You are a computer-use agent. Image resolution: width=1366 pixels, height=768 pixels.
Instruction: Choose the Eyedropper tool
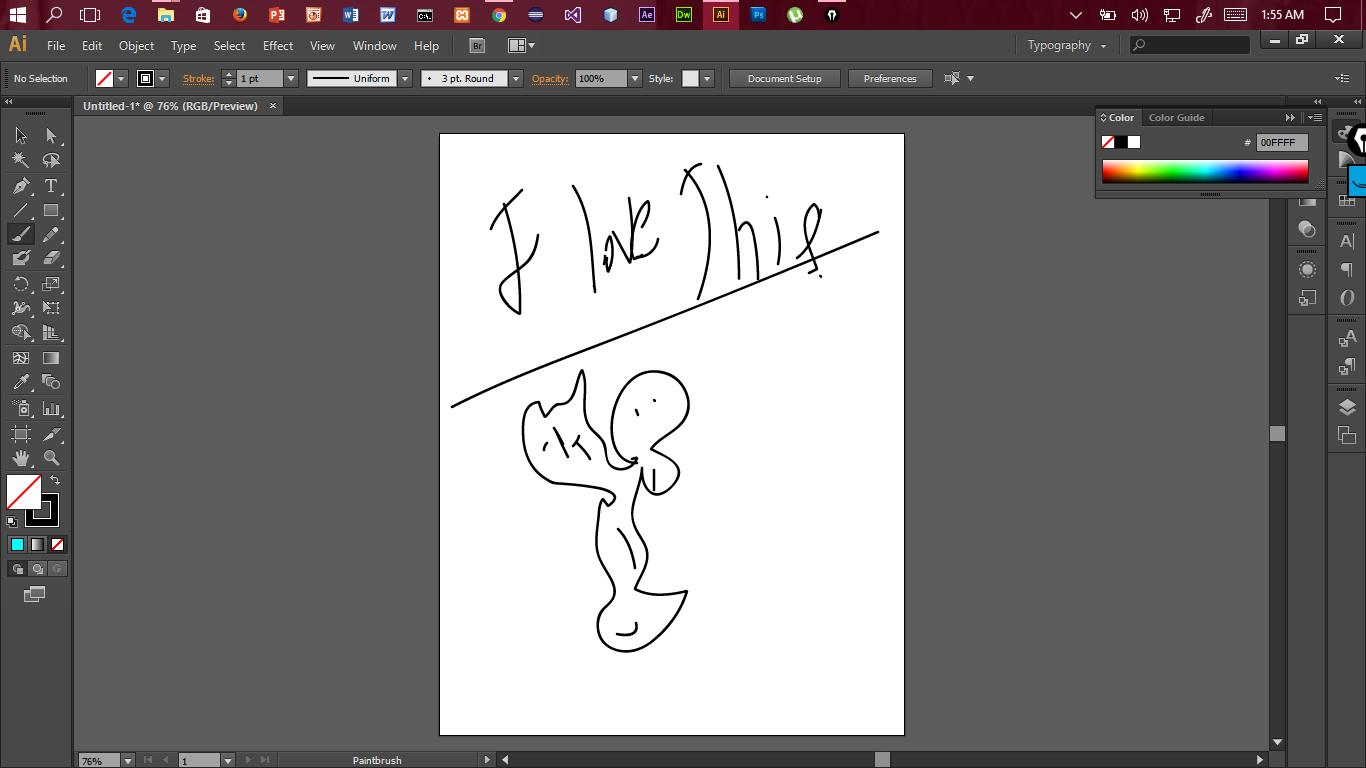21,382
